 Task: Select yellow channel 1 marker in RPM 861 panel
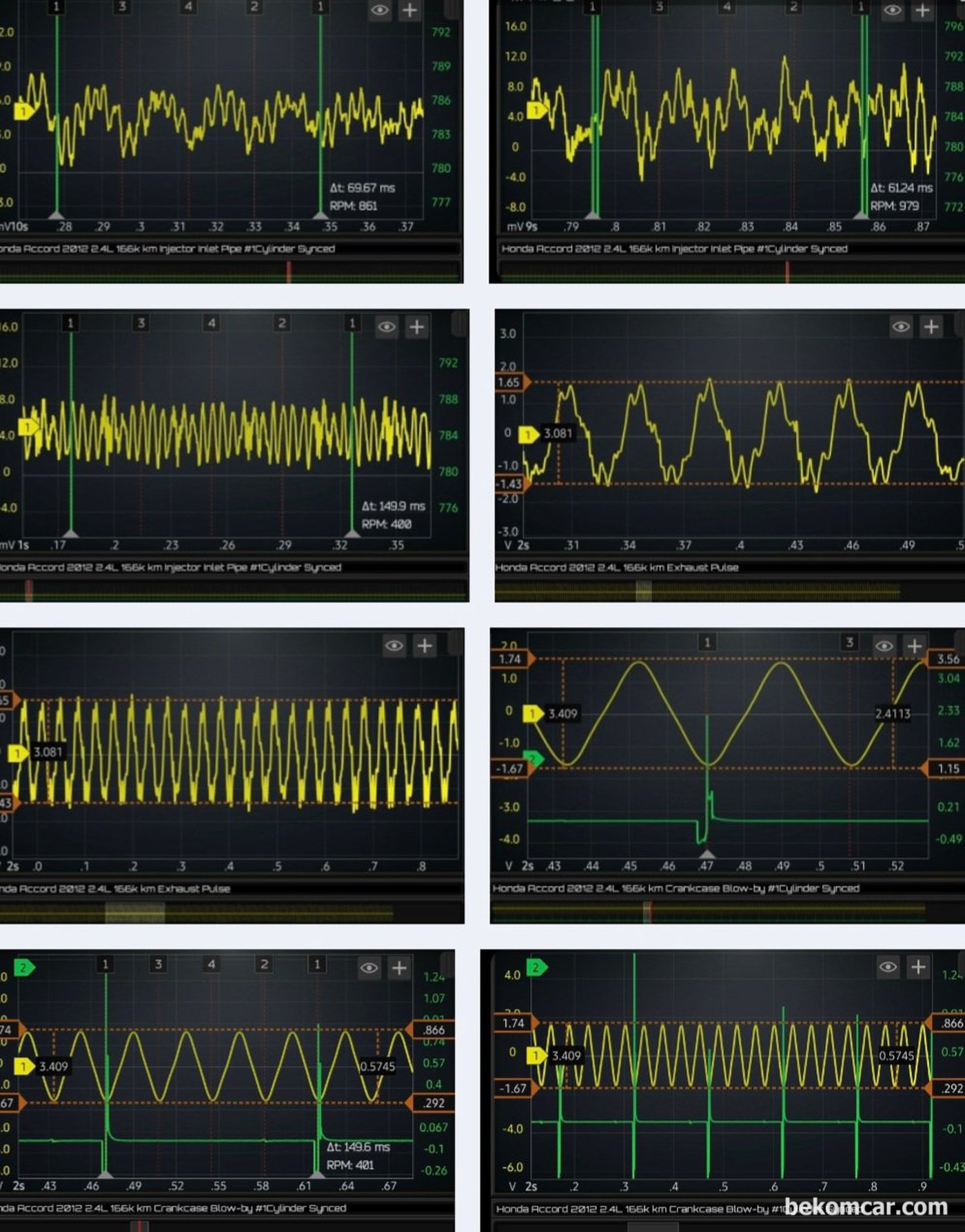pyautogui.click(x=24, y=111)
